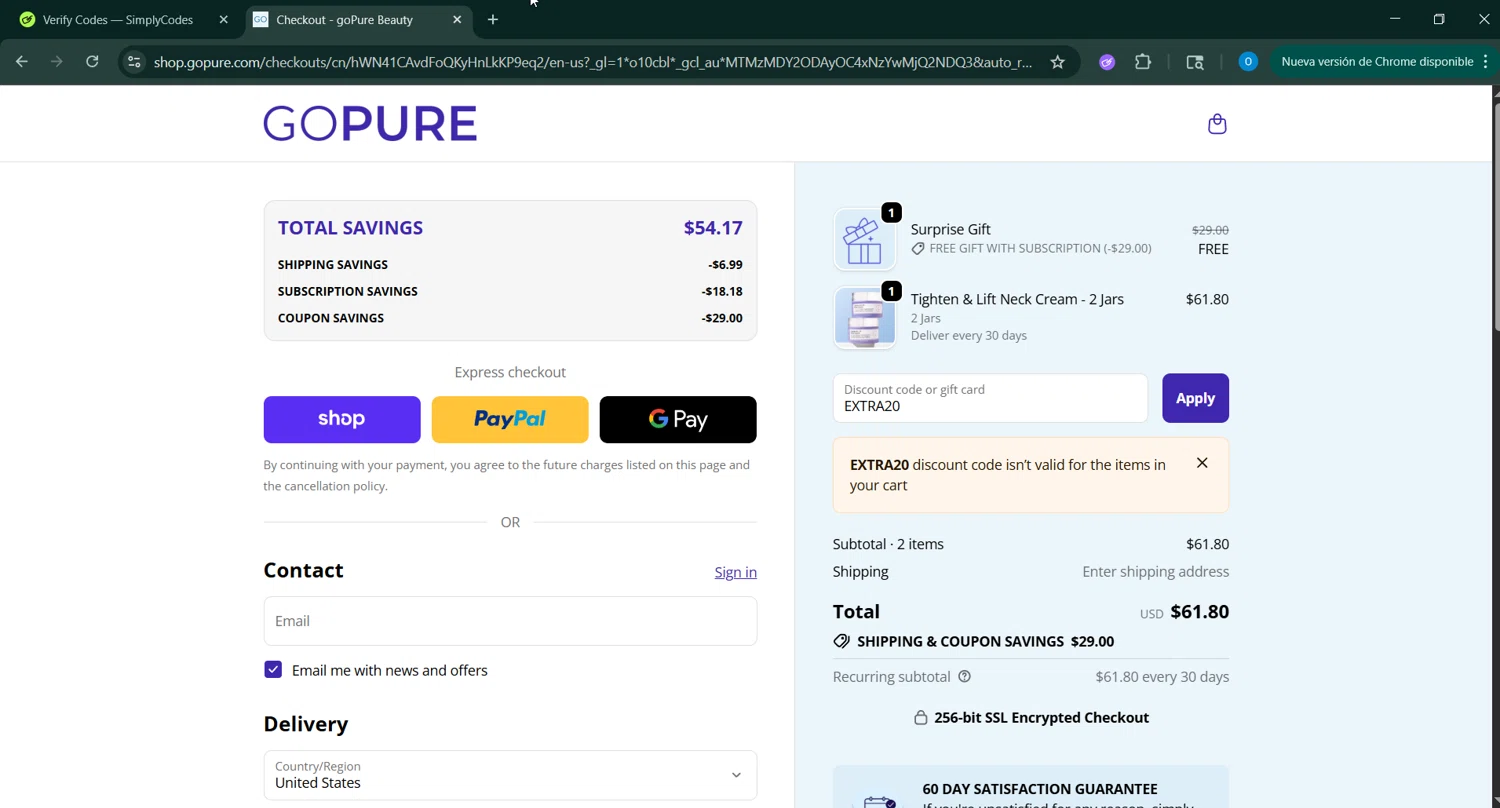The width and height of the screenshot is (1500, 808).
Task: Open the browser extensions puzzle icon
Action: click(1143, 62)
